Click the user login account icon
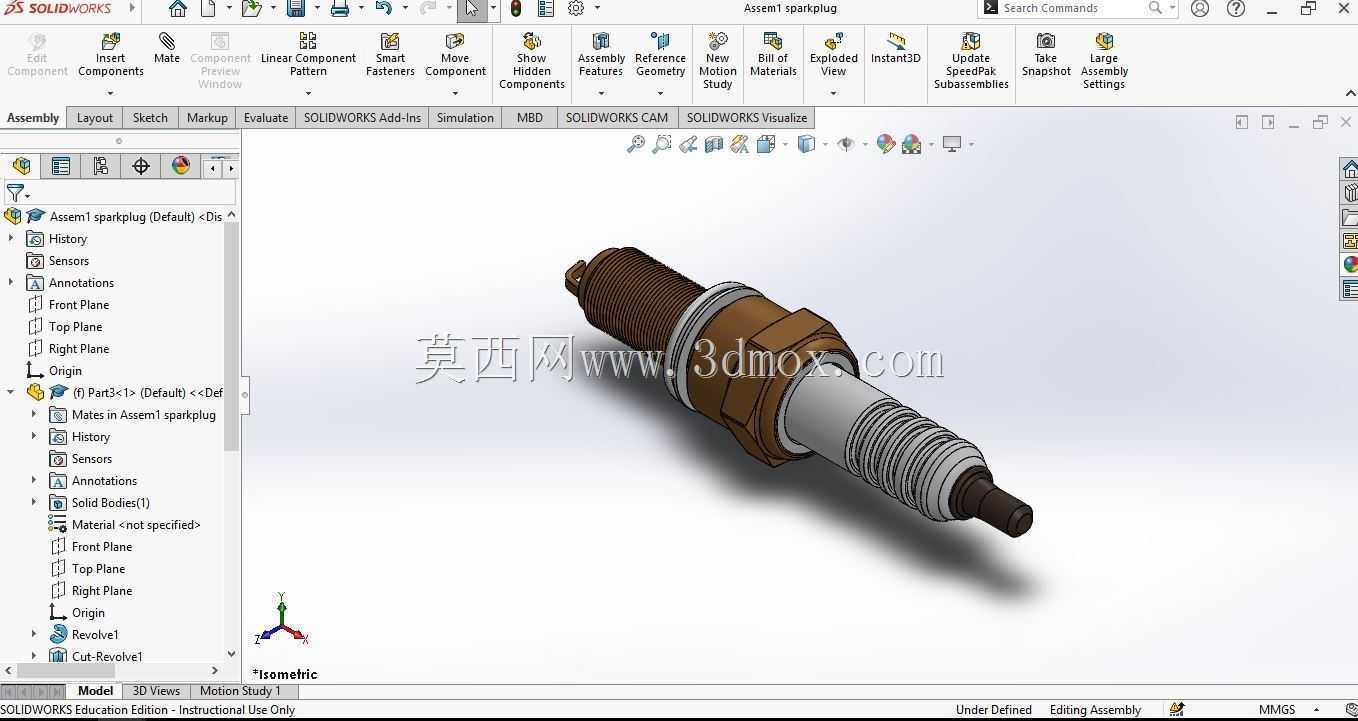The image size is (1358, 721). tap(1200, 8)
